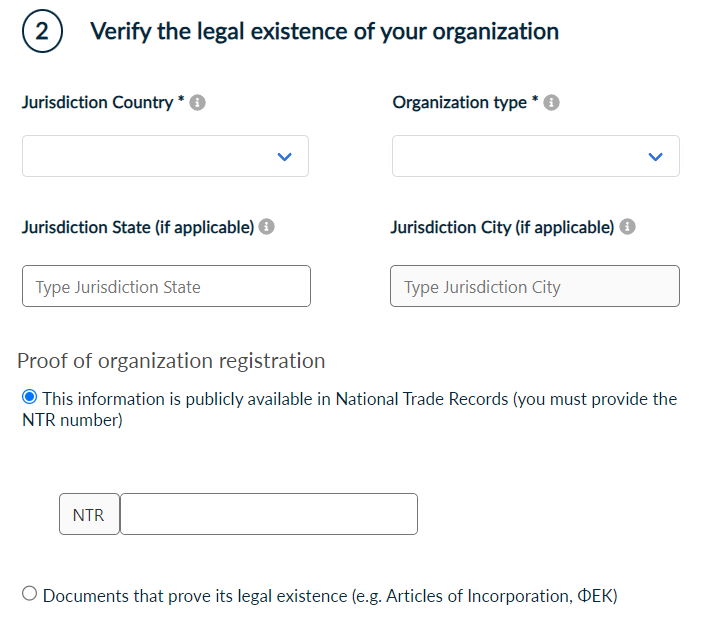Click the circled step number 2 icon
Image resolution: width=705 pixels, height=622 pixels.
click(41, 31)
